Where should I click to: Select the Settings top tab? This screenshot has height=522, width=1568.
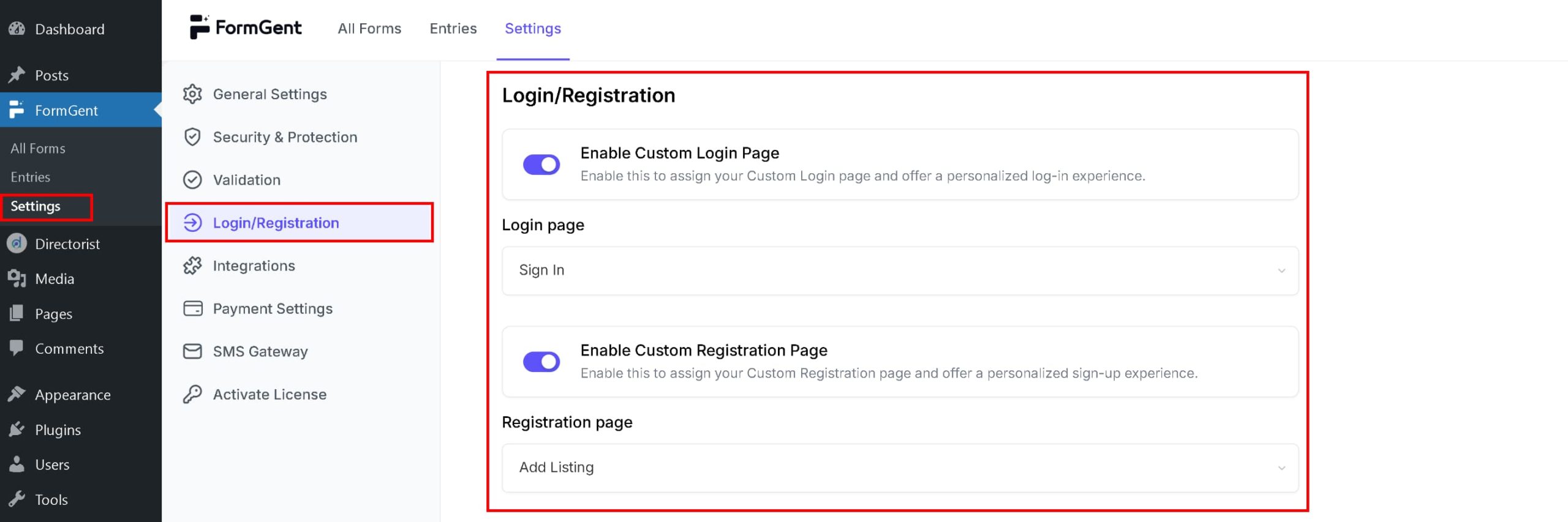[x=533, y=29]
